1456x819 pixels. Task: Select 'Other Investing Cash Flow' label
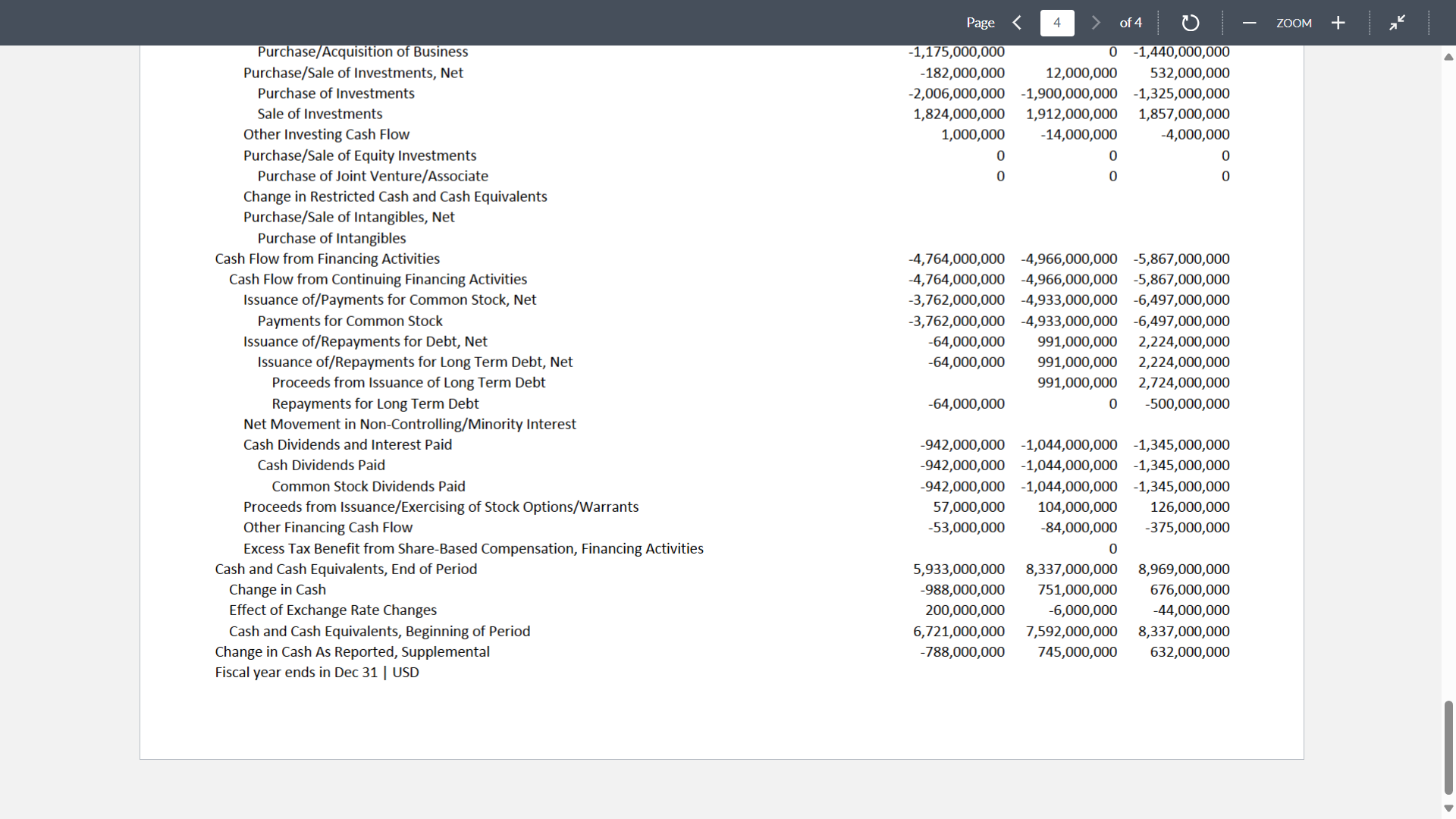click(x=326, y=134)
